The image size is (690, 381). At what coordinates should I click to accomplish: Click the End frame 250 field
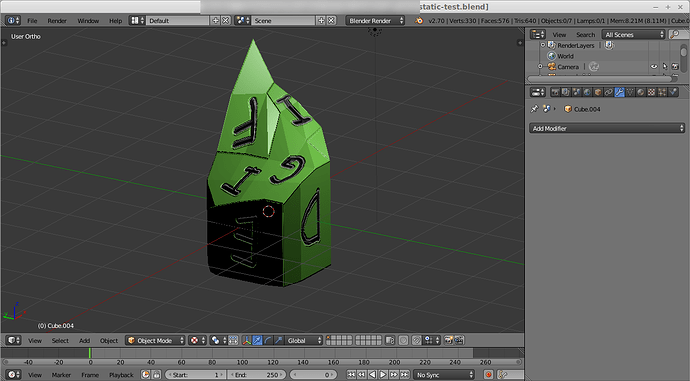point(257,375)
